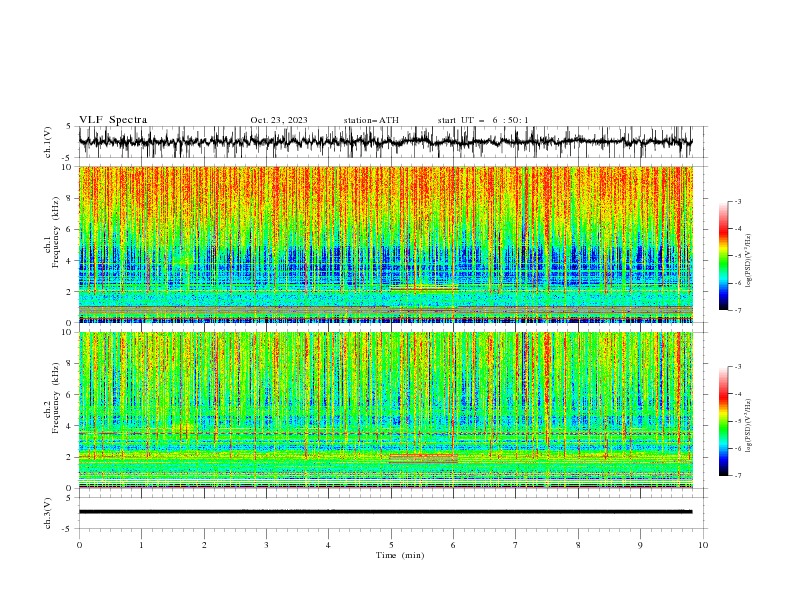Click the 4 kHz tick on ch.2 frequency axis
This screenshot has width=792, height=612.
pos(70,426)
